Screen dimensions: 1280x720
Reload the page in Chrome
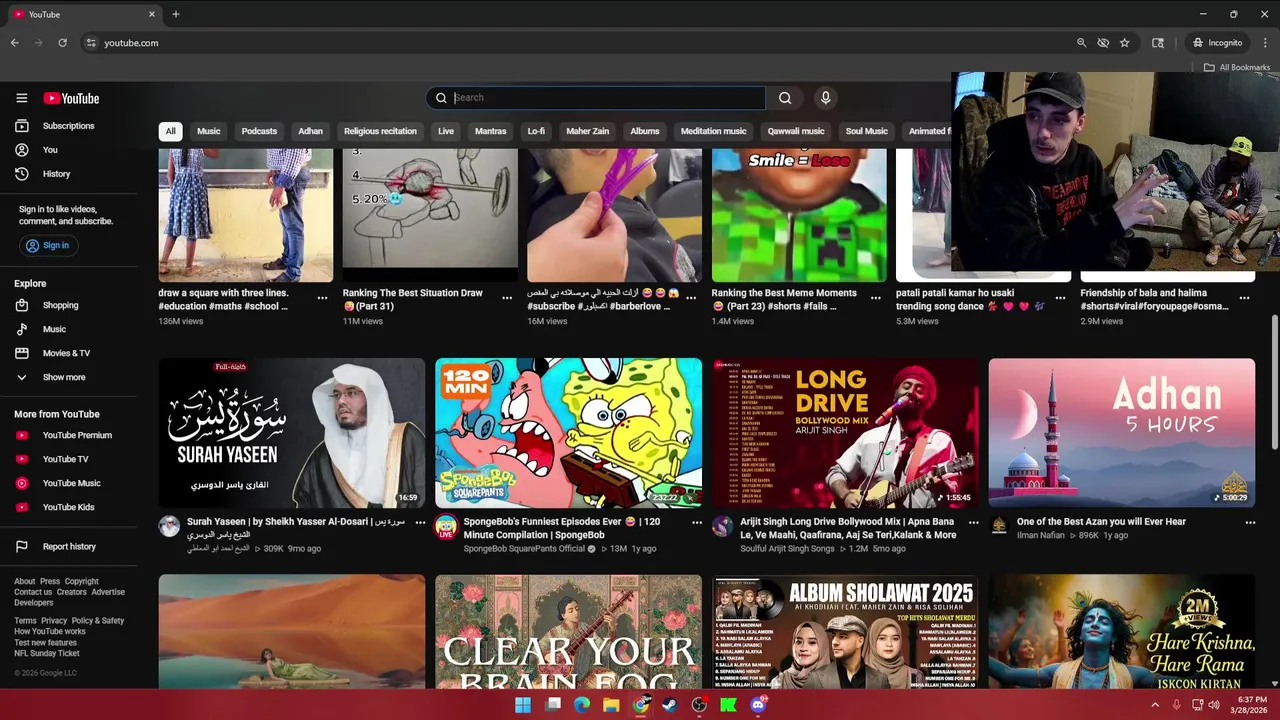pyautogui.click(x=62, y=43)
